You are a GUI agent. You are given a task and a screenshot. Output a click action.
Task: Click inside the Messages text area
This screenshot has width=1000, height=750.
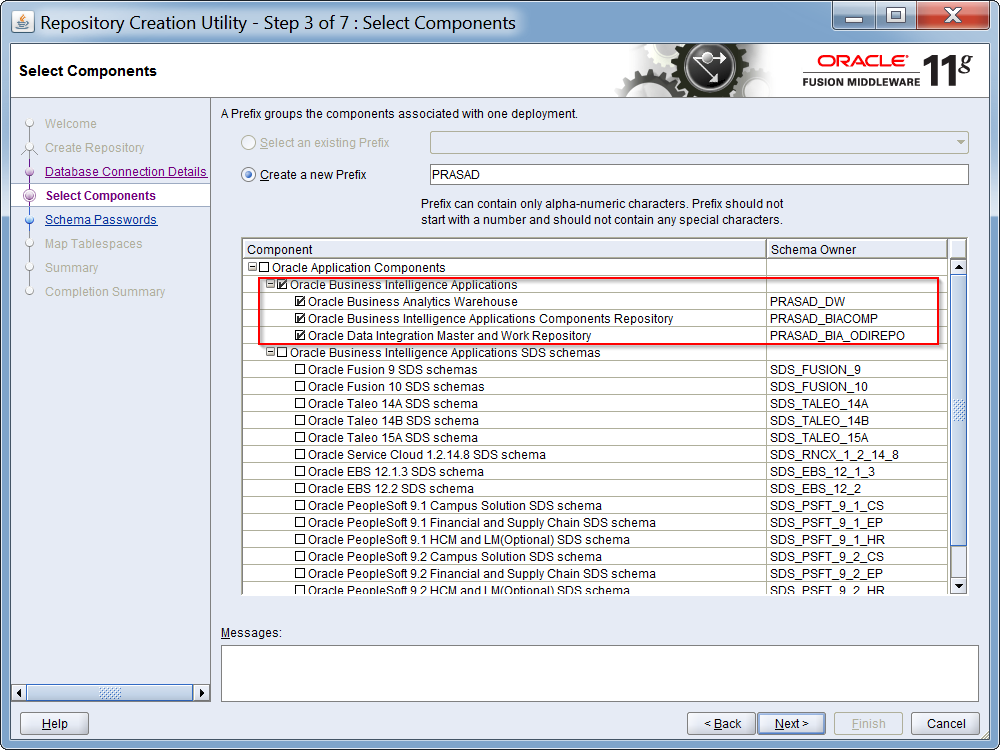tap(599, 673)
